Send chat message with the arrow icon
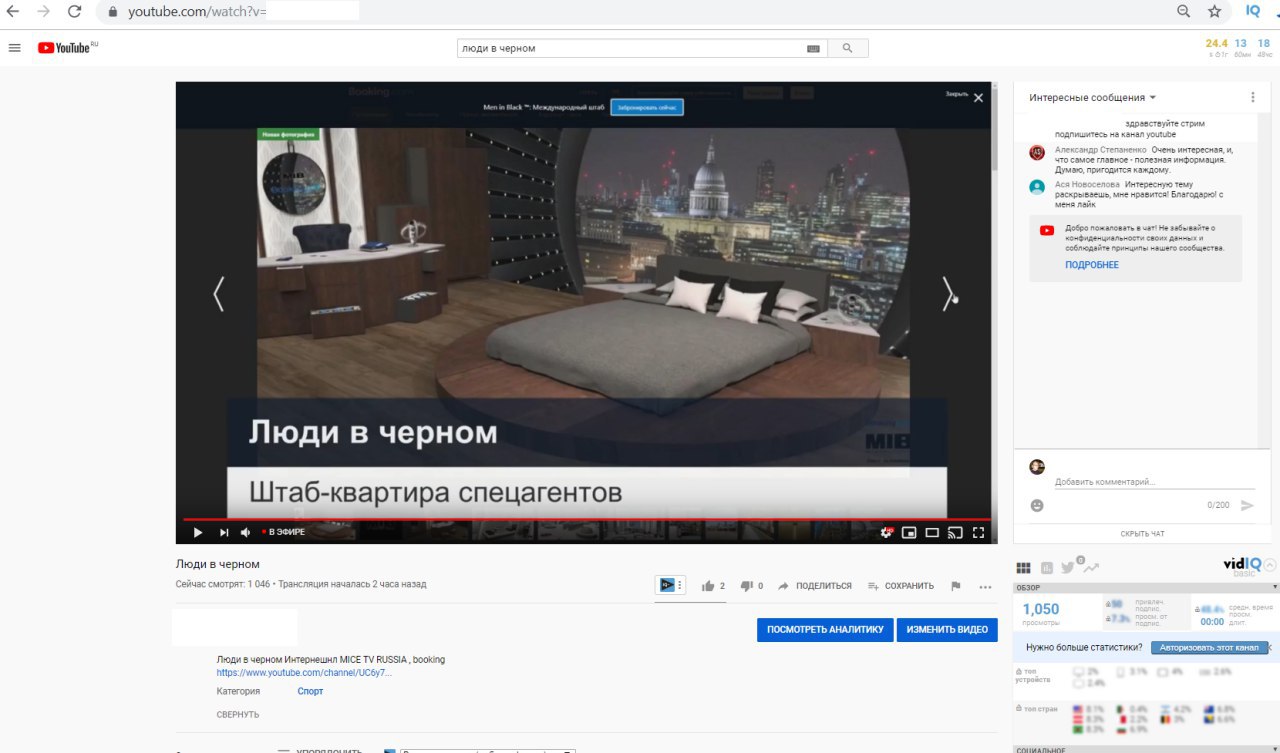This screenshot has width=1280, height=753. click(1247, 506)
